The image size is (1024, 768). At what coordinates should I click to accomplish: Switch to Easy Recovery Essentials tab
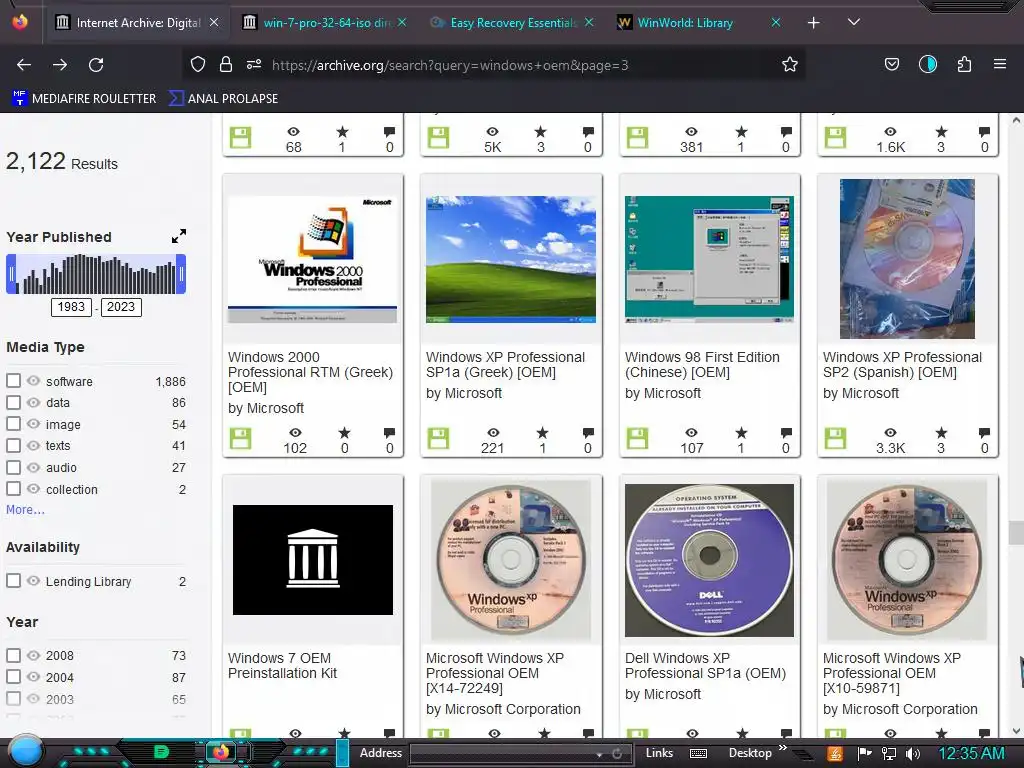click(513, 23)
